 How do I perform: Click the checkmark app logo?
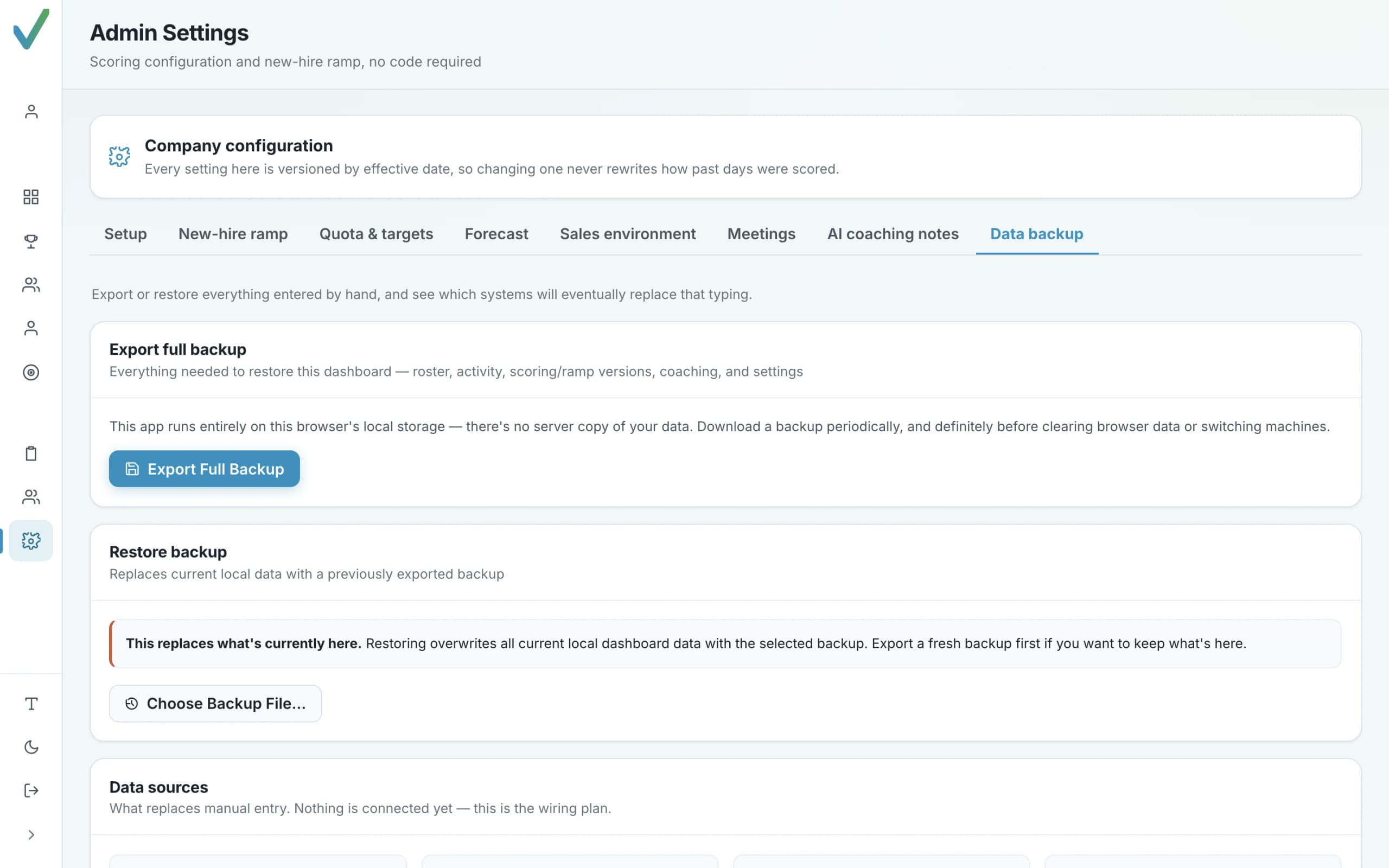tap(31, 29)
